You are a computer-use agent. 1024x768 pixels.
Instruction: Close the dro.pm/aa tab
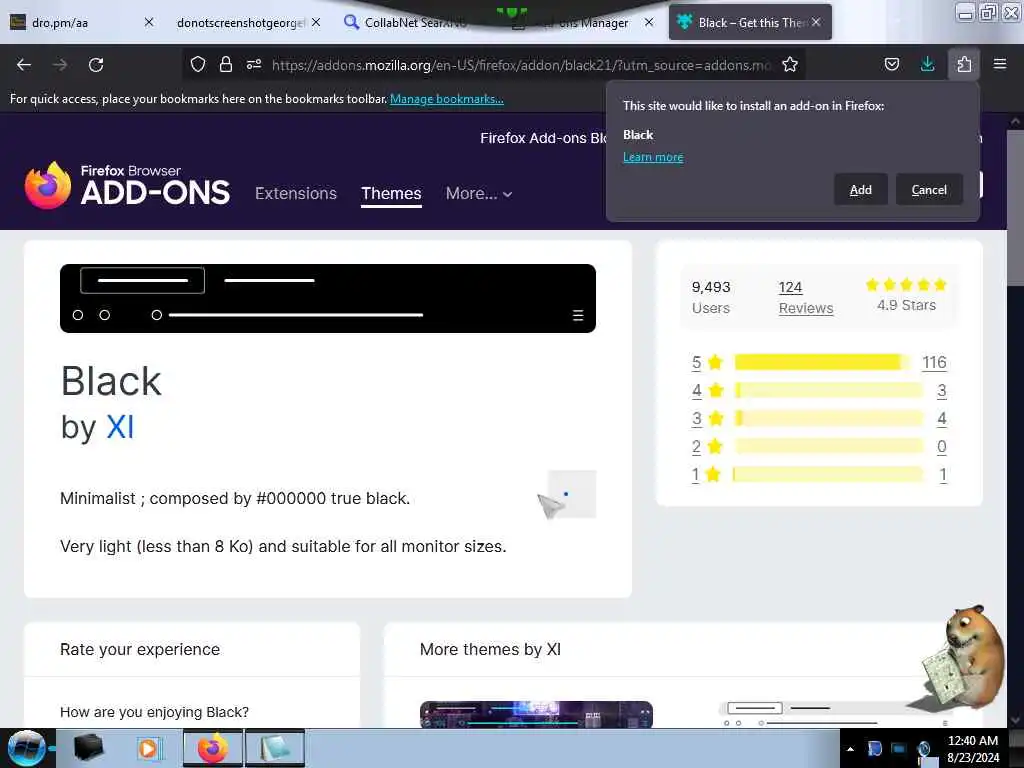point(149,22)
